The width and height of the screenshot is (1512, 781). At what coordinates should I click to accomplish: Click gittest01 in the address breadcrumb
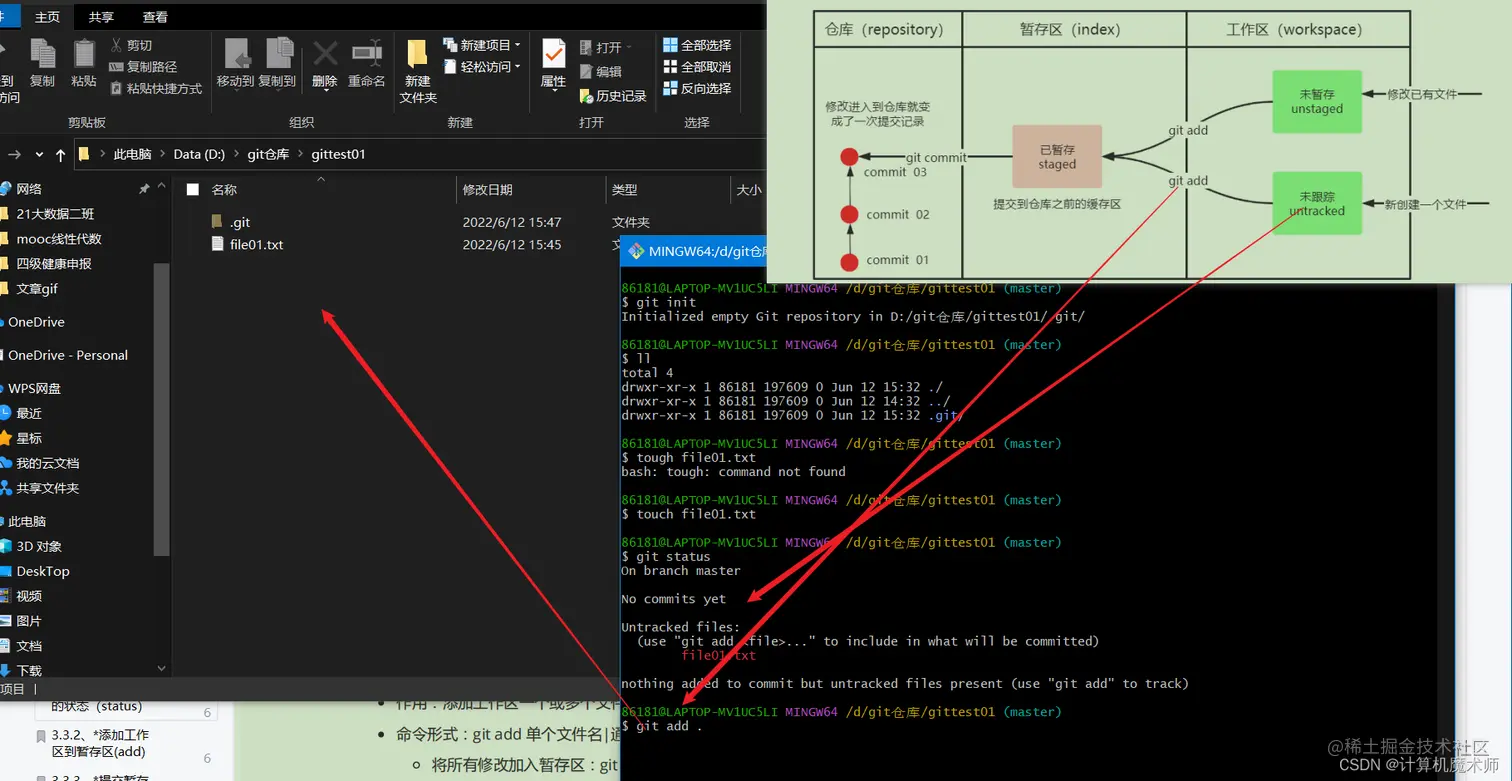click(x=338, y=155)
